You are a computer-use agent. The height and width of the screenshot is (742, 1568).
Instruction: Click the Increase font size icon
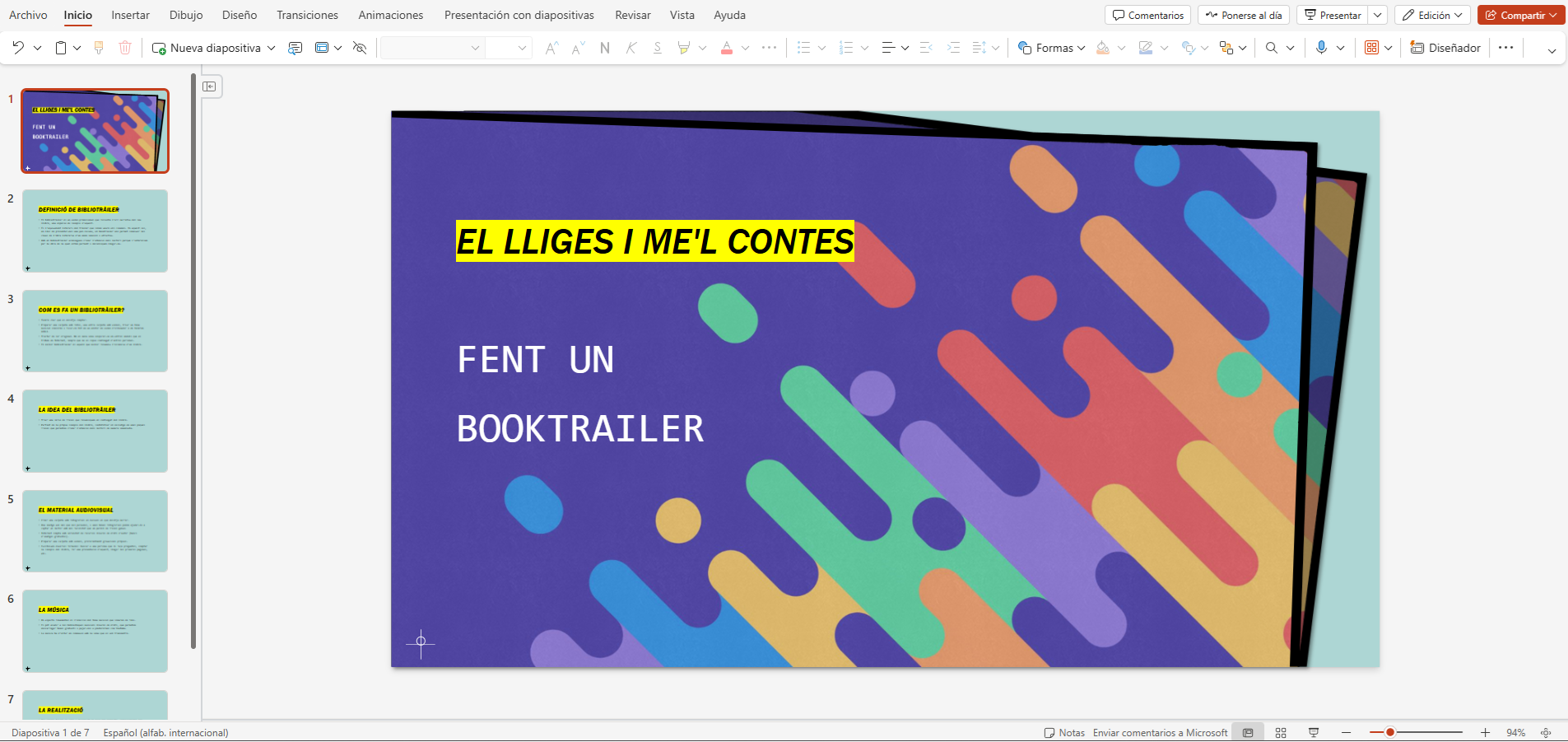552,48
